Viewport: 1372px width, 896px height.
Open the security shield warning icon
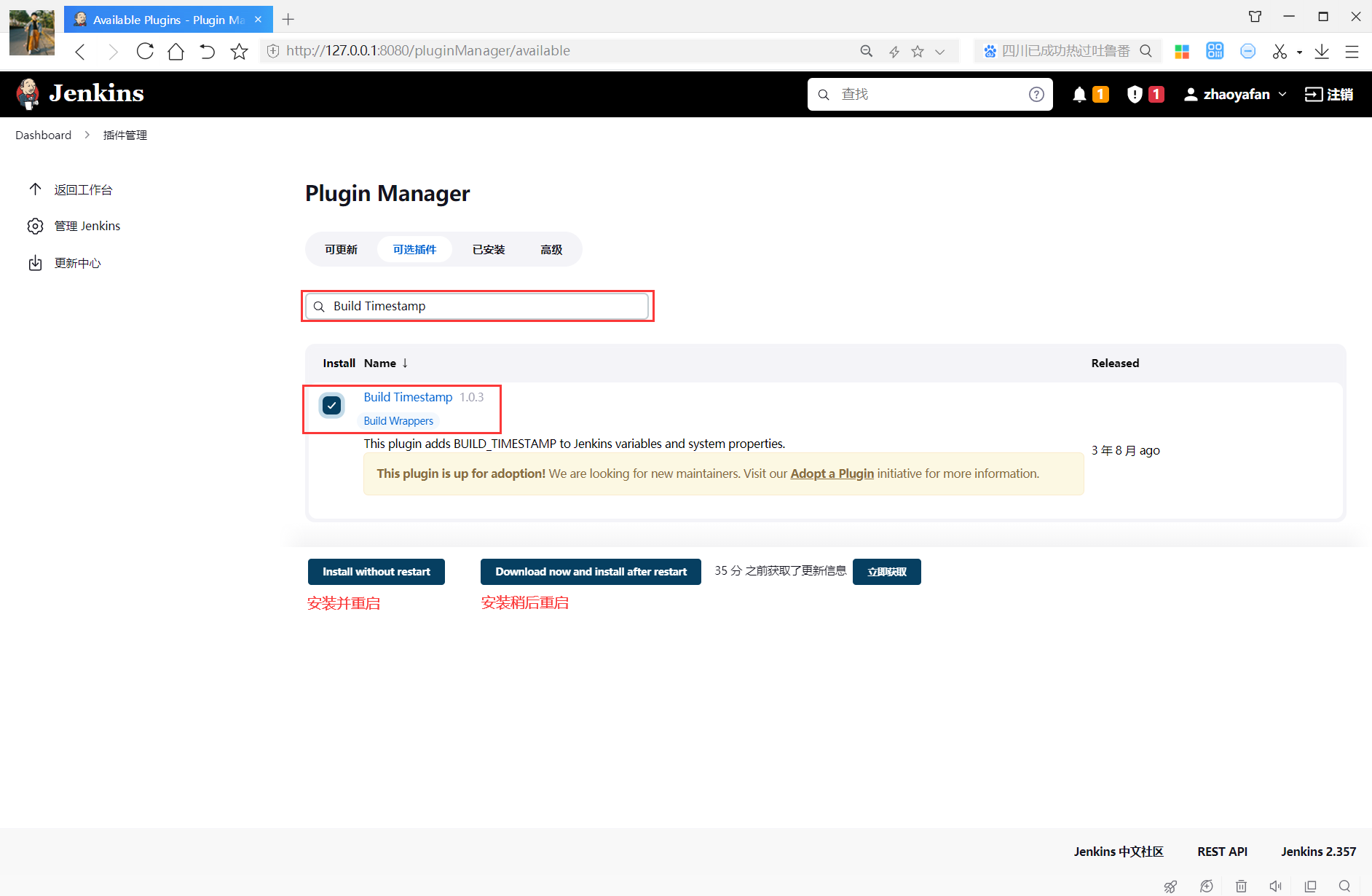click(1135, 94)
